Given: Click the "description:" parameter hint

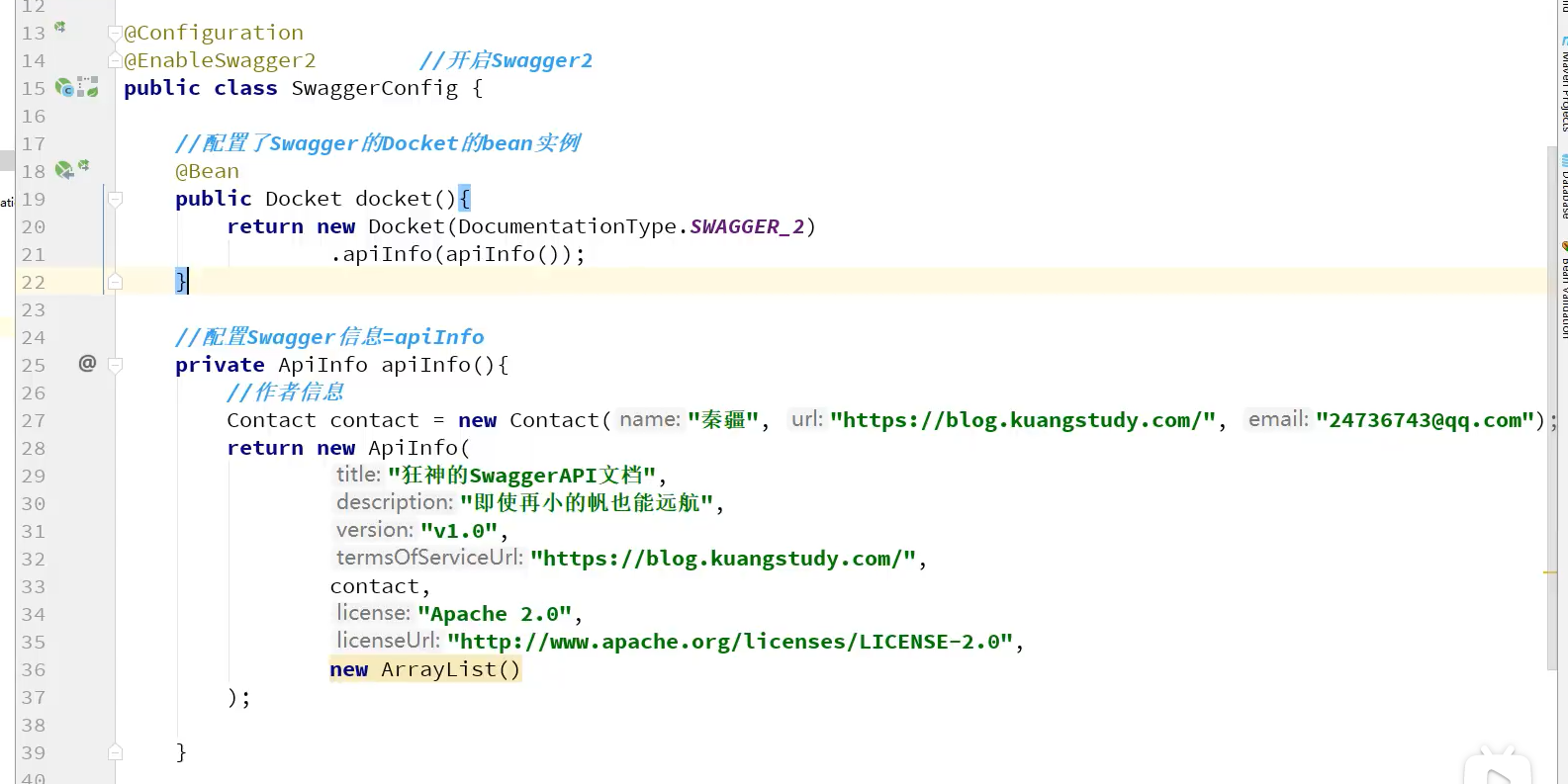Looking at the screenshot, I should click(x=395, y=502).
